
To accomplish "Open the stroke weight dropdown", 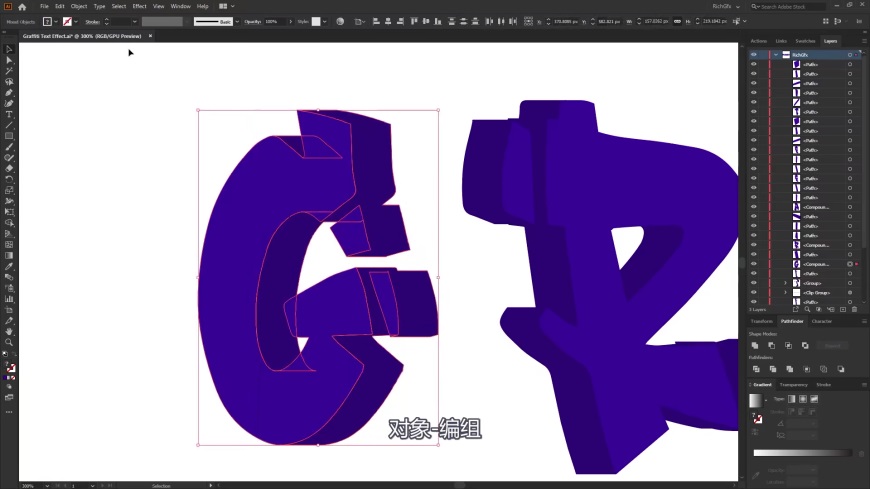I will click(135, 21).
